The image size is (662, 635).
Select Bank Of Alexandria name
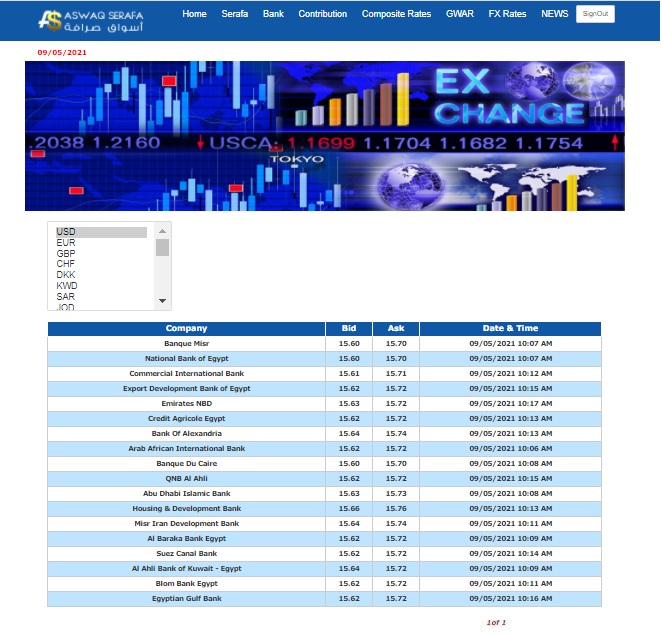[x=187, y=434]
